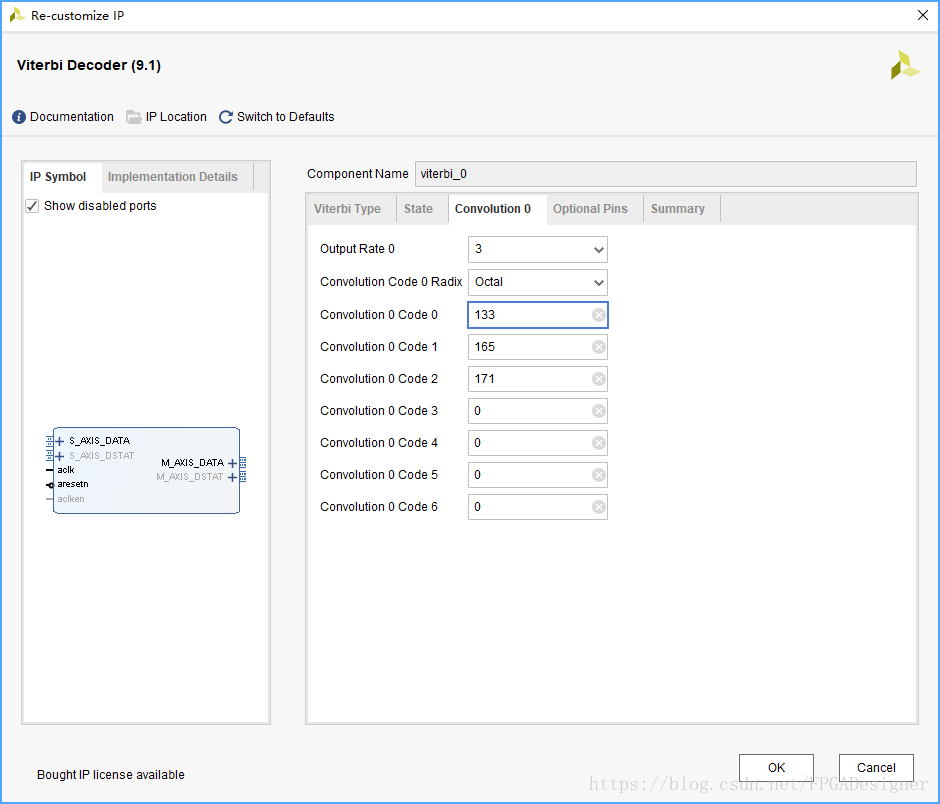Clear the Convolution 0 Code 0 field
The image size is (940, 804).
click(598, 315)
